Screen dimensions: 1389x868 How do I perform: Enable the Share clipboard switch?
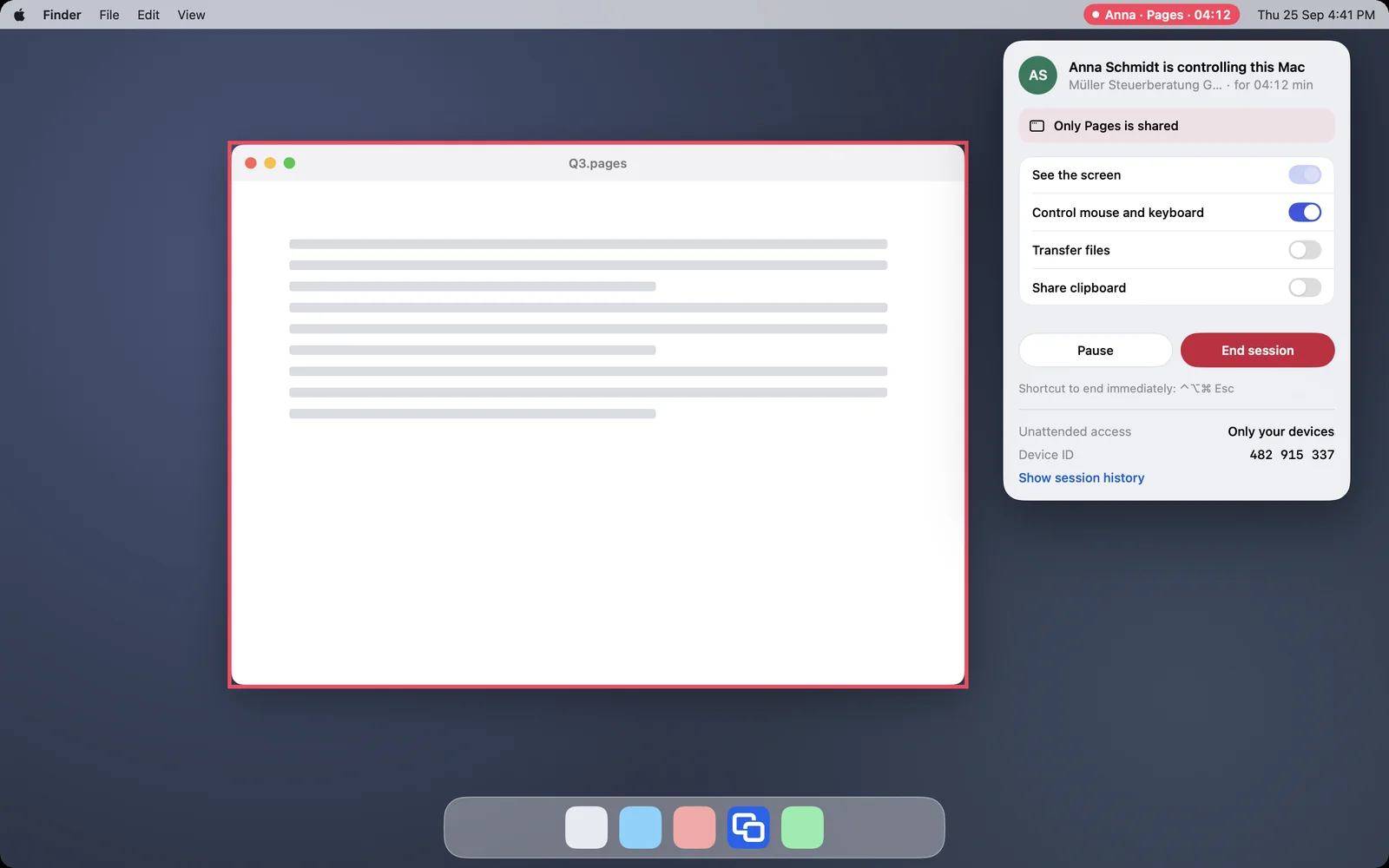(x=1305, y=287)
